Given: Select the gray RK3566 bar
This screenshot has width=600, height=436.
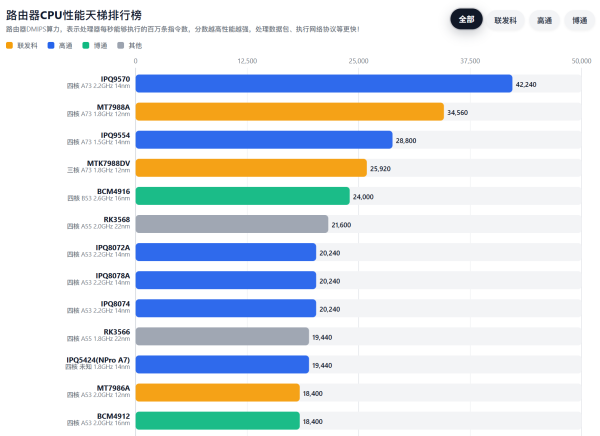Looking at the screenshot, I should coord(222,336).
